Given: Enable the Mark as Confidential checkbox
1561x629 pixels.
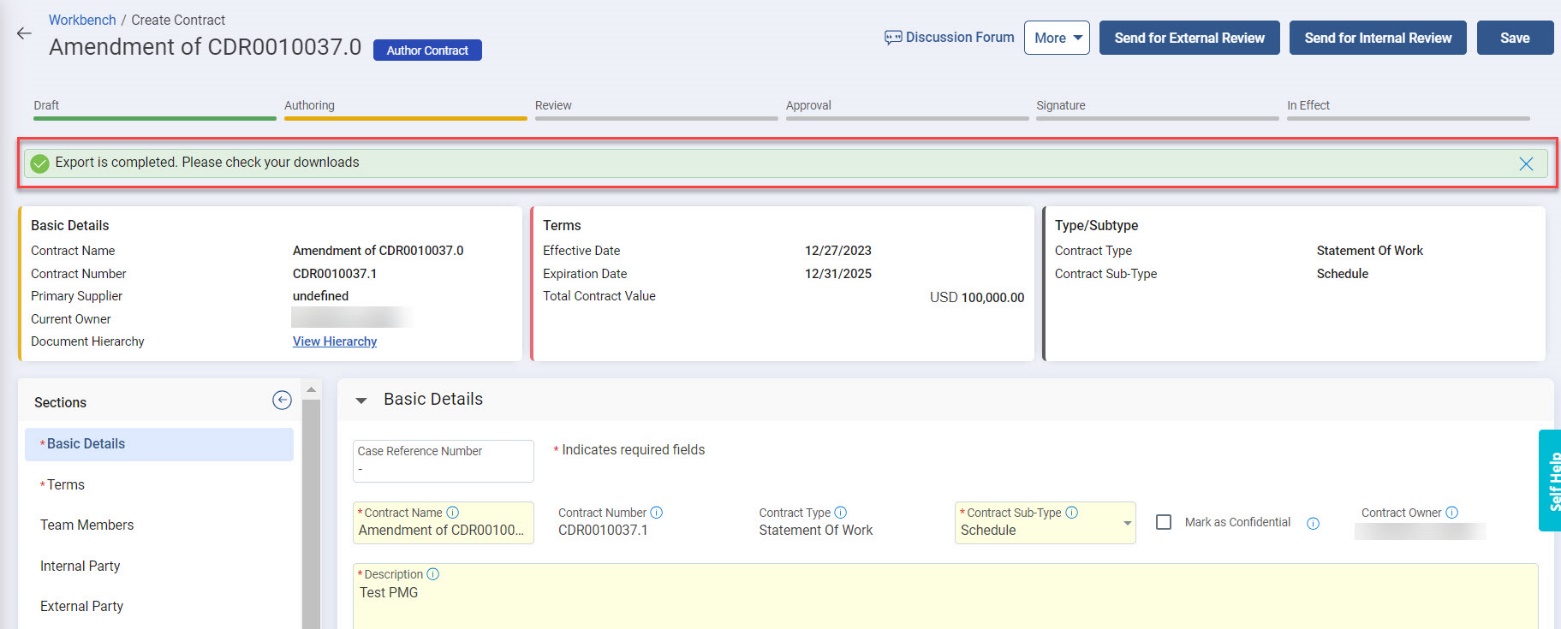Looking at the screenshot, I should tap(1164, 522).
